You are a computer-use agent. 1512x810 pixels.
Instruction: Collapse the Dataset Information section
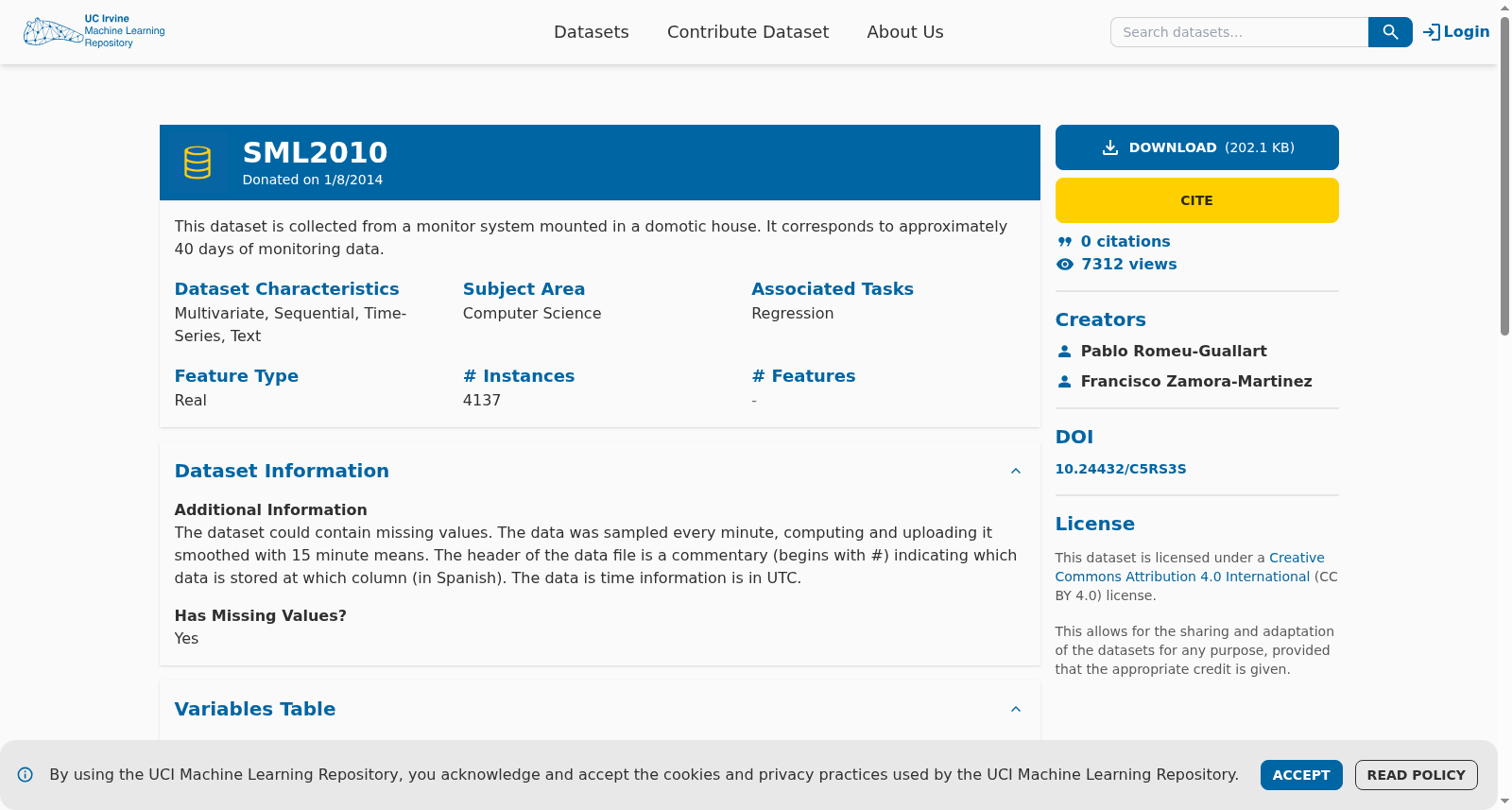(1016, 471)
